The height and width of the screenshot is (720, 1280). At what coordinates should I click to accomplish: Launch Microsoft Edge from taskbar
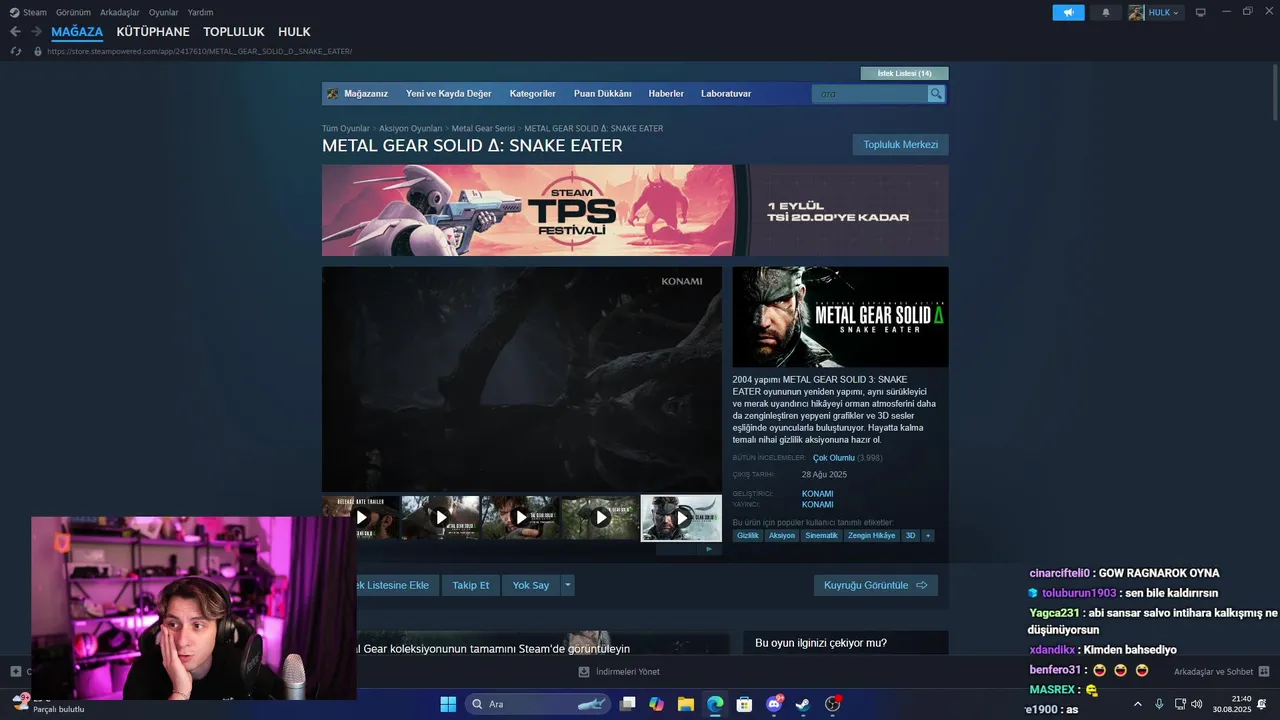[715, 704]
